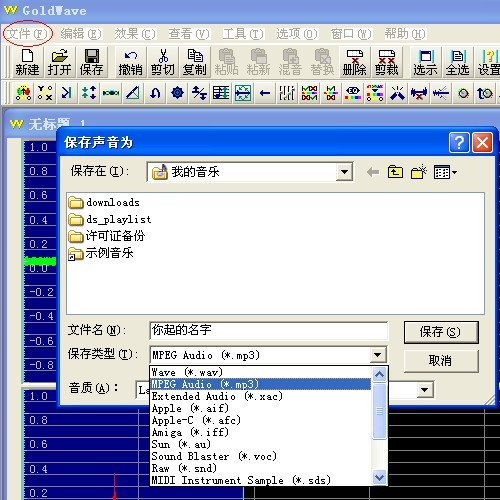Click the dialog's question mark help button
This screenshot has height=500, width=500.
[x=459, y=143]
